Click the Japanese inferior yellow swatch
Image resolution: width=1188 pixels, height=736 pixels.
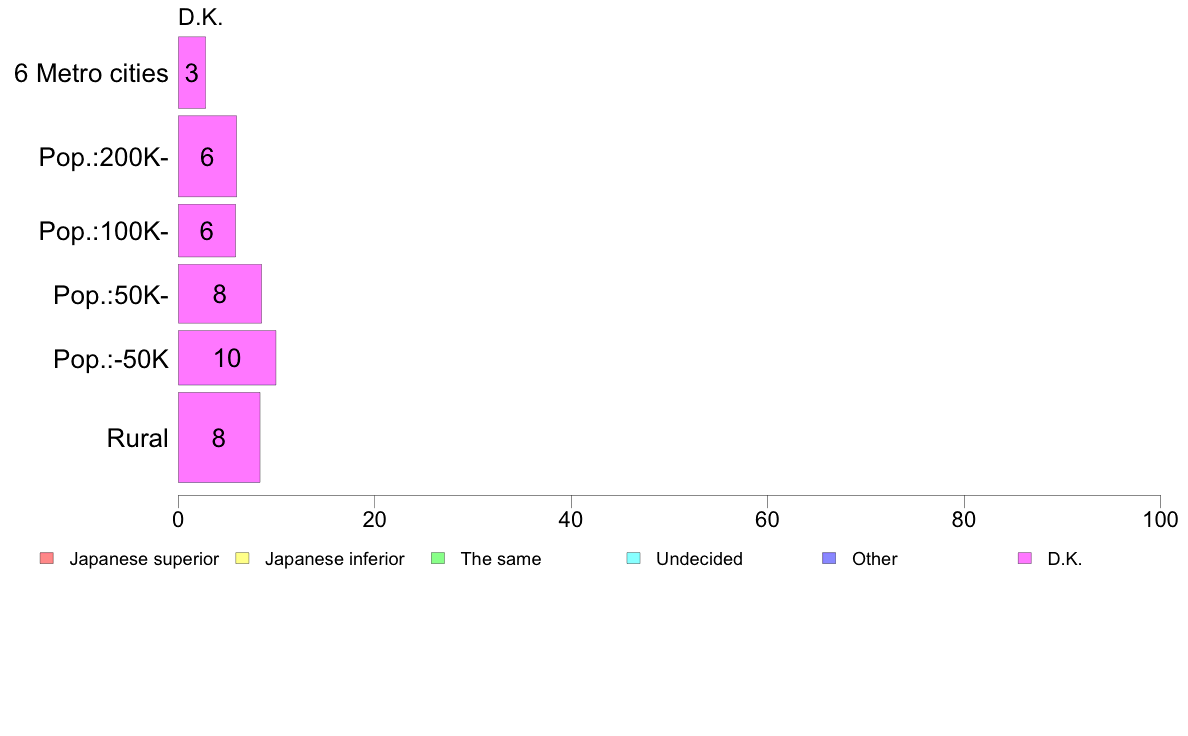(x=242, y=559)
